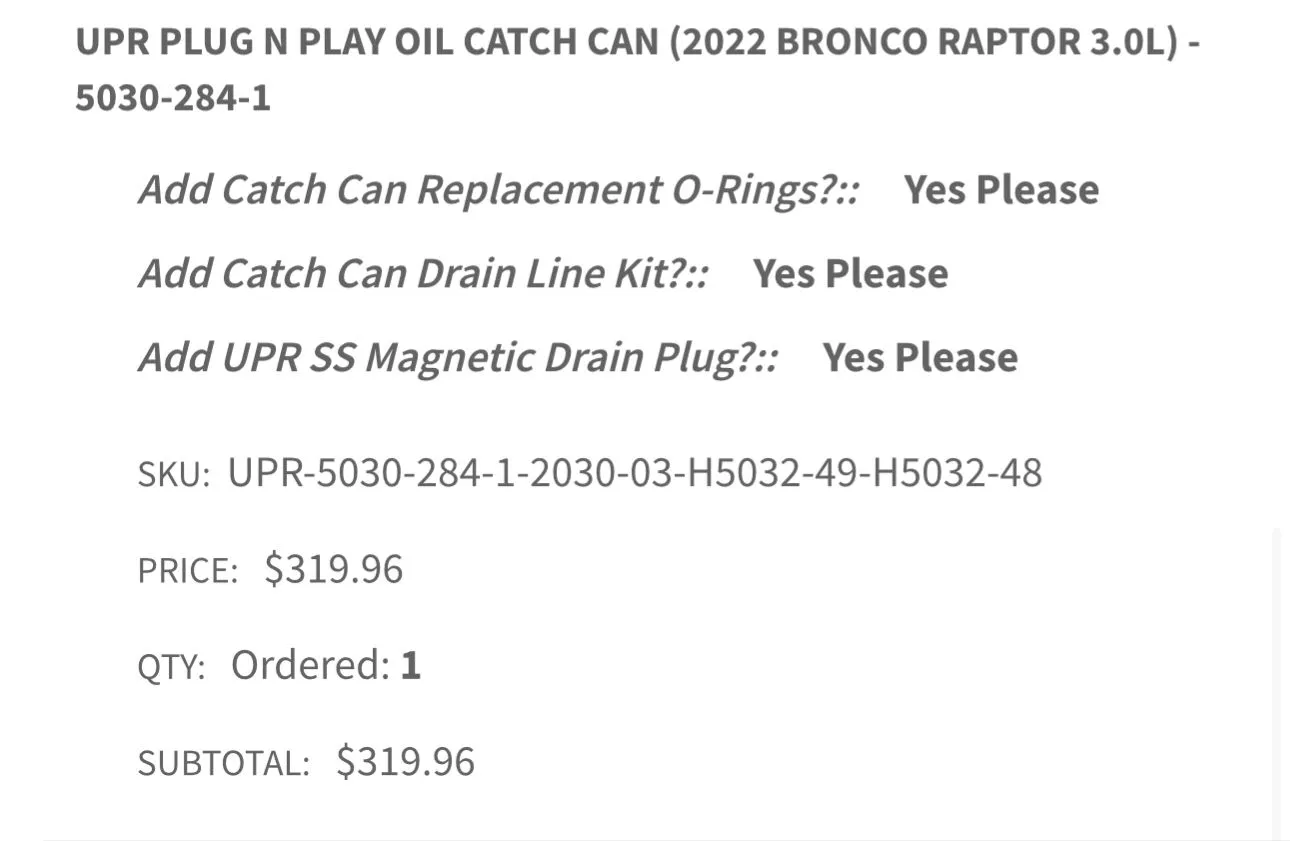Open the UPR Plug N Play Oil Catch Can title
This screenshot has height=841, width=1290.
pyautogui.click(x=638, y=70)
